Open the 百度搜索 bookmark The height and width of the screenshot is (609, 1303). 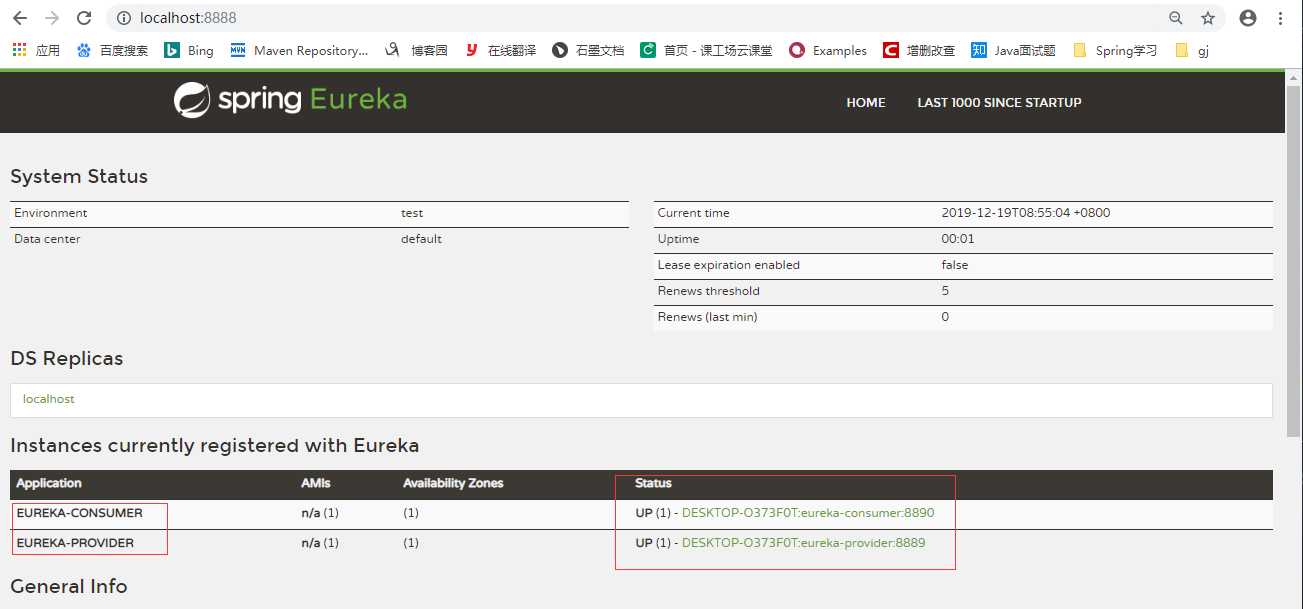click(x=112, y=50)
